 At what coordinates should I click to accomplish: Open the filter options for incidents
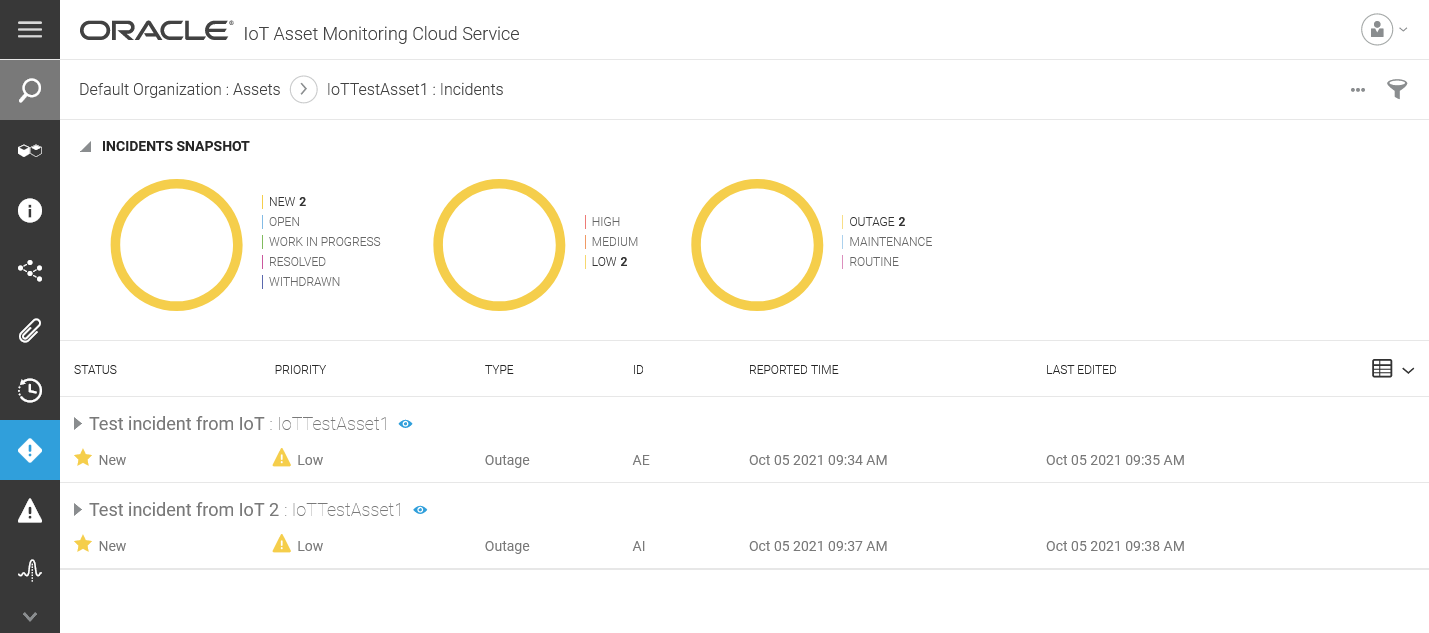1397,89
